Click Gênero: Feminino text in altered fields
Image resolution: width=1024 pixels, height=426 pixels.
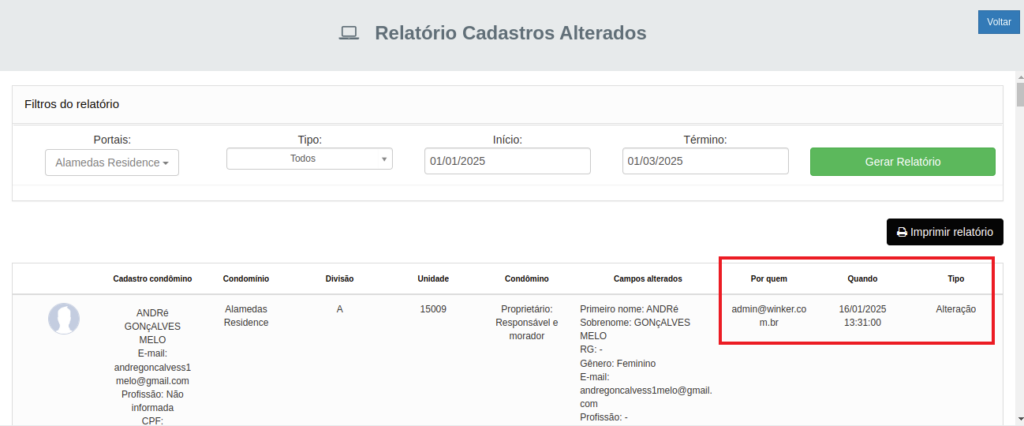[618, 363]
